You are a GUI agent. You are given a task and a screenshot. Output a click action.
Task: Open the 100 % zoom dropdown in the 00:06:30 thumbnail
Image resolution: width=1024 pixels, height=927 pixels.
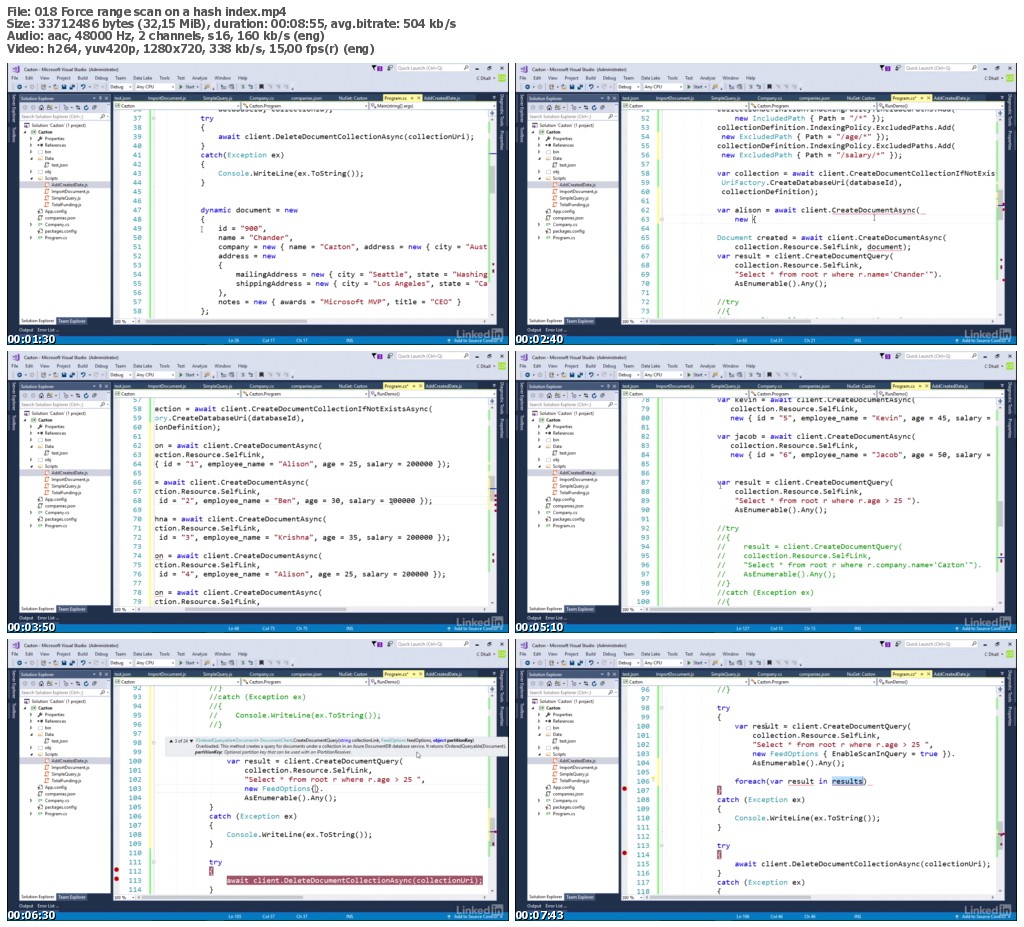[124, 898]
